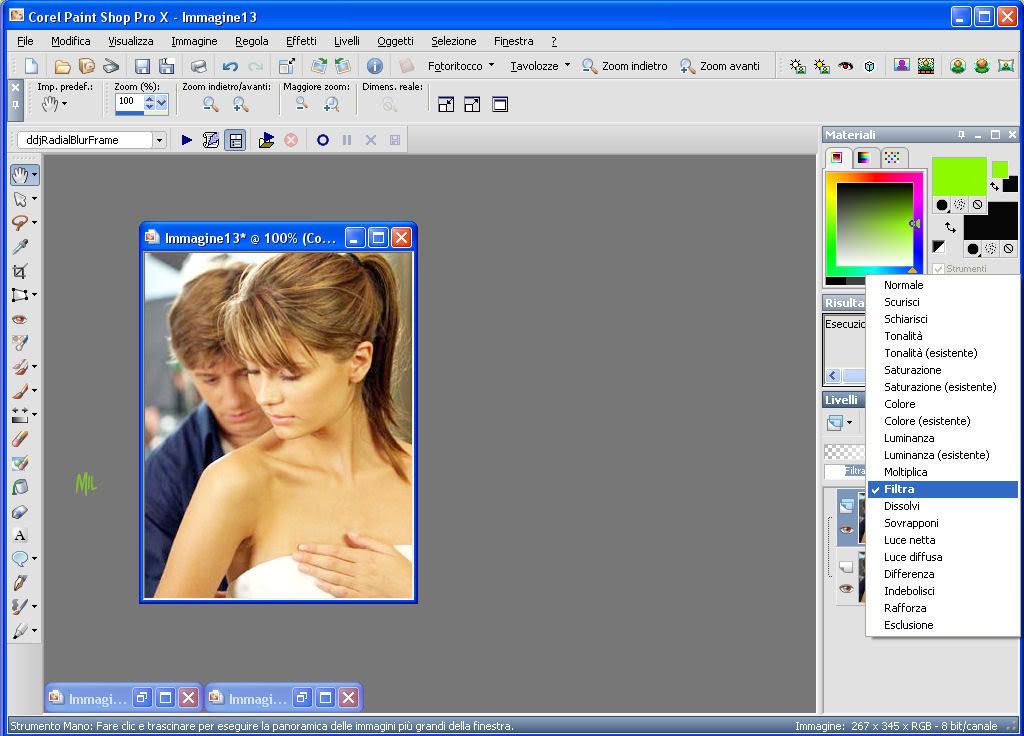Viewport: 1024px width, 736px height.
Task: Switch to the Gradient (rainbow) tab in Materiali
Action: coord(863,157)
